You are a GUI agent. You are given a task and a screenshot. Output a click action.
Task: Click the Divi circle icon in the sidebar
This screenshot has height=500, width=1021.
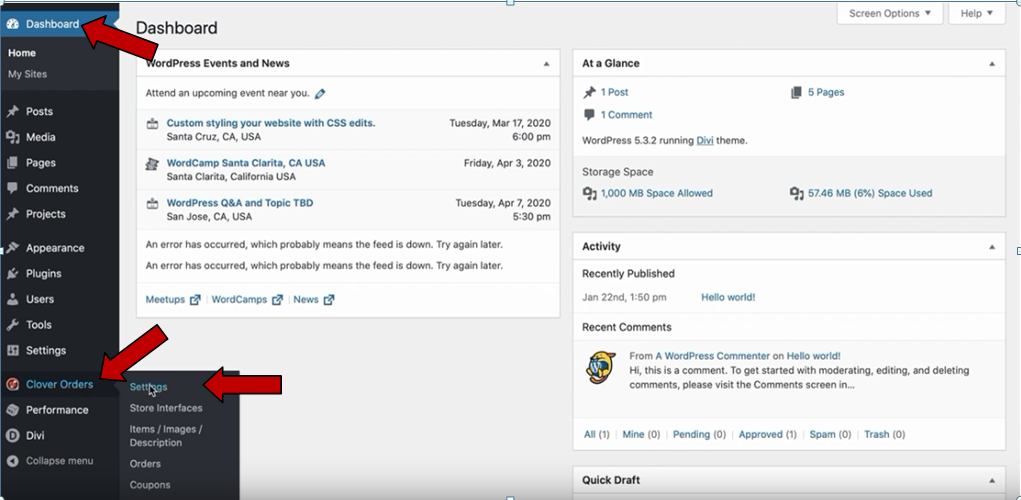point(12,436)
